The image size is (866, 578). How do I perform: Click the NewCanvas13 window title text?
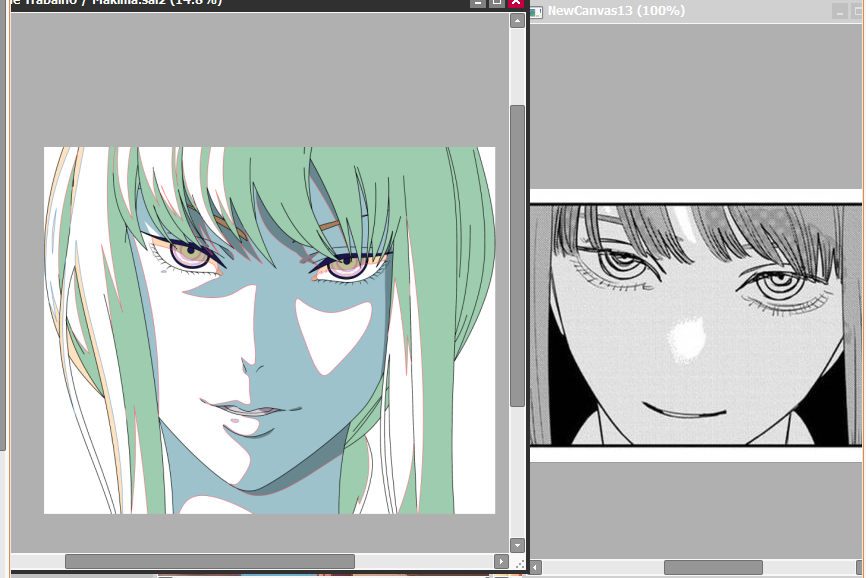point(616,11)
